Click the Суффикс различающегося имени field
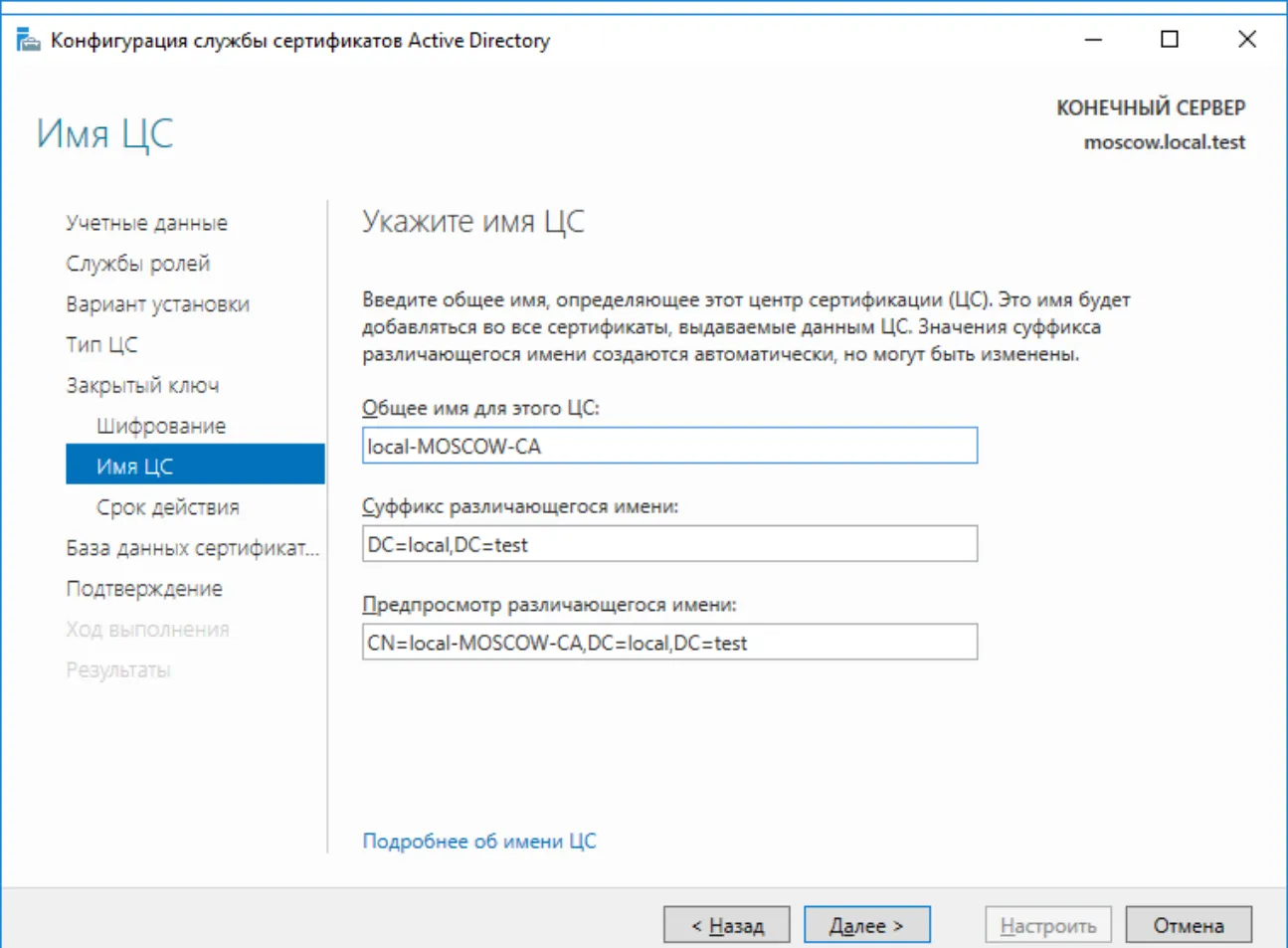Viewport: 1288px width, 948px height. click(x=669, y=544)
